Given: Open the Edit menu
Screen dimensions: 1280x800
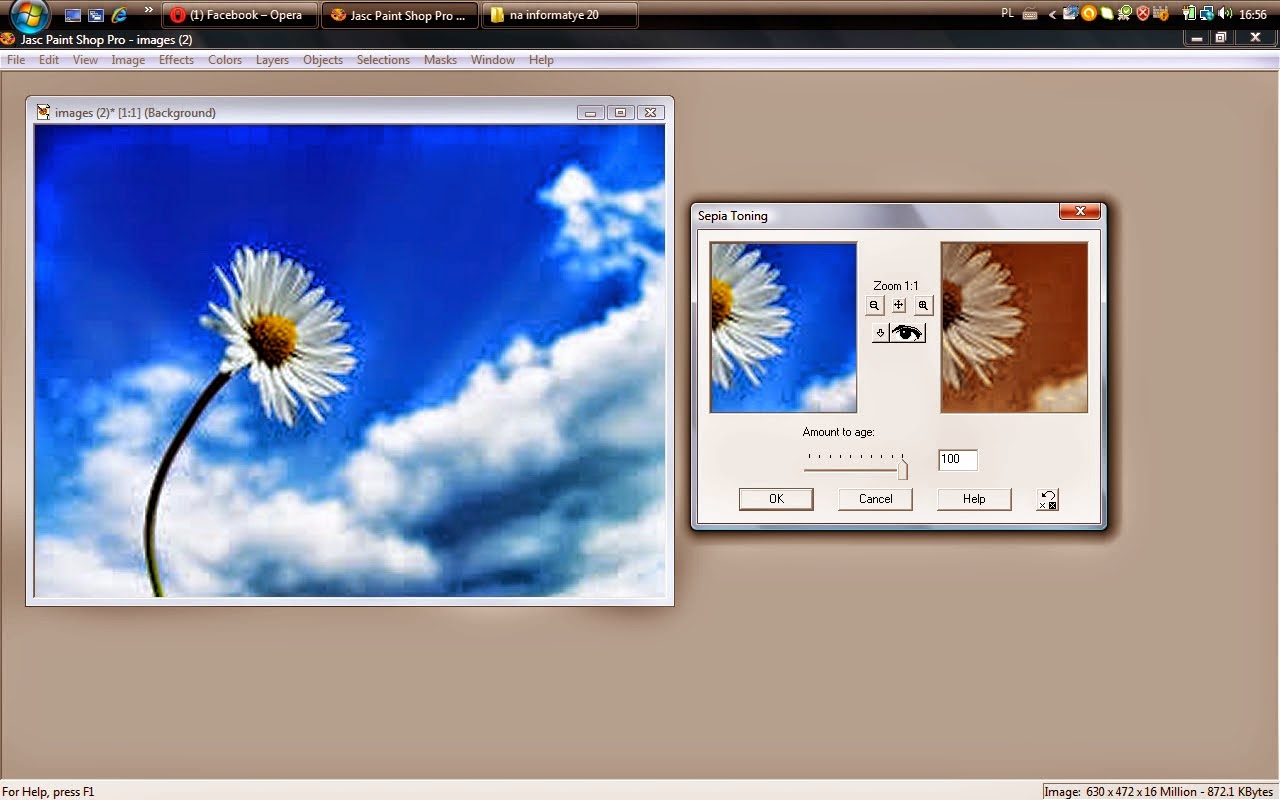Looking at the screenshot, I should click(x=49, y=60).
